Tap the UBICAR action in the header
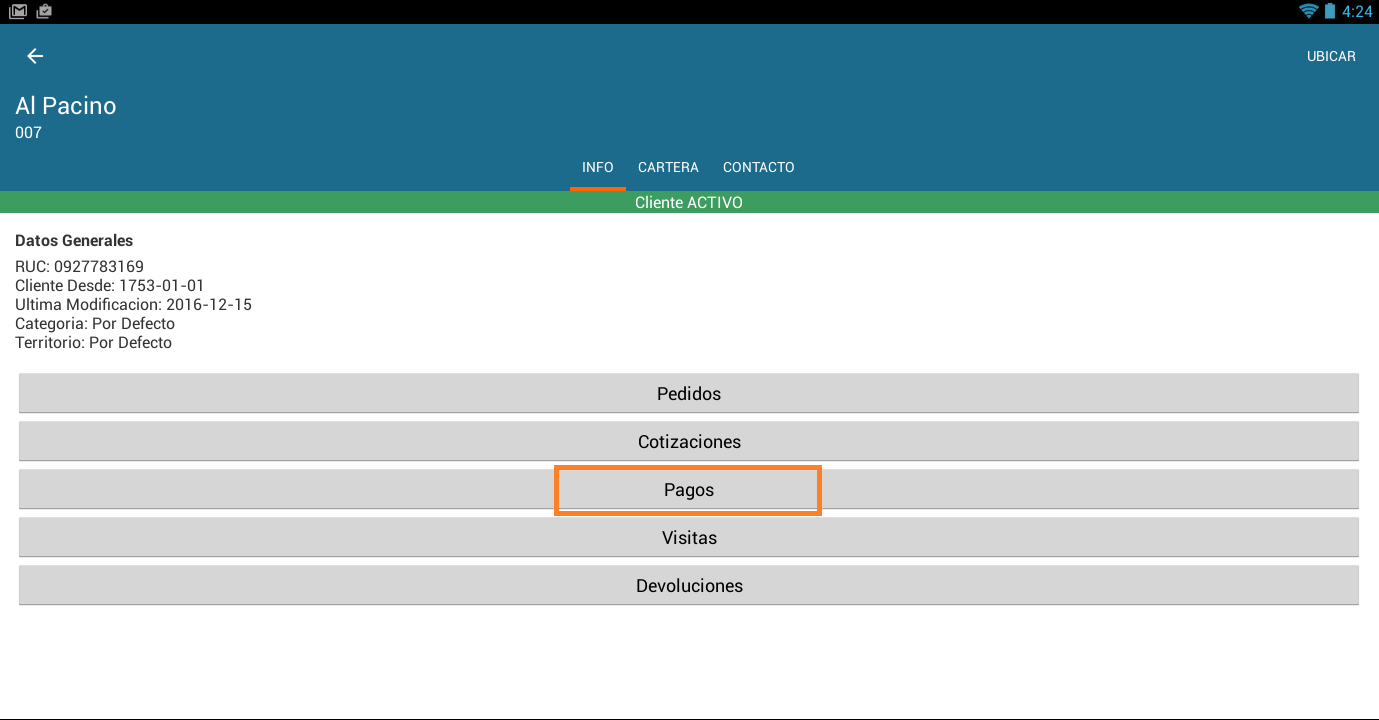 1331,56
